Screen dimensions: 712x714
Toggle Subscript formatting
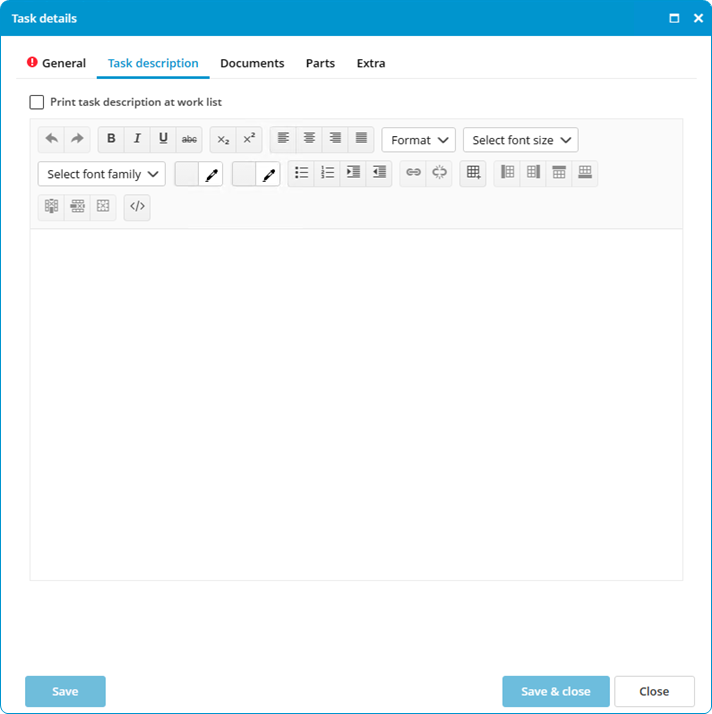pos(223,139)
